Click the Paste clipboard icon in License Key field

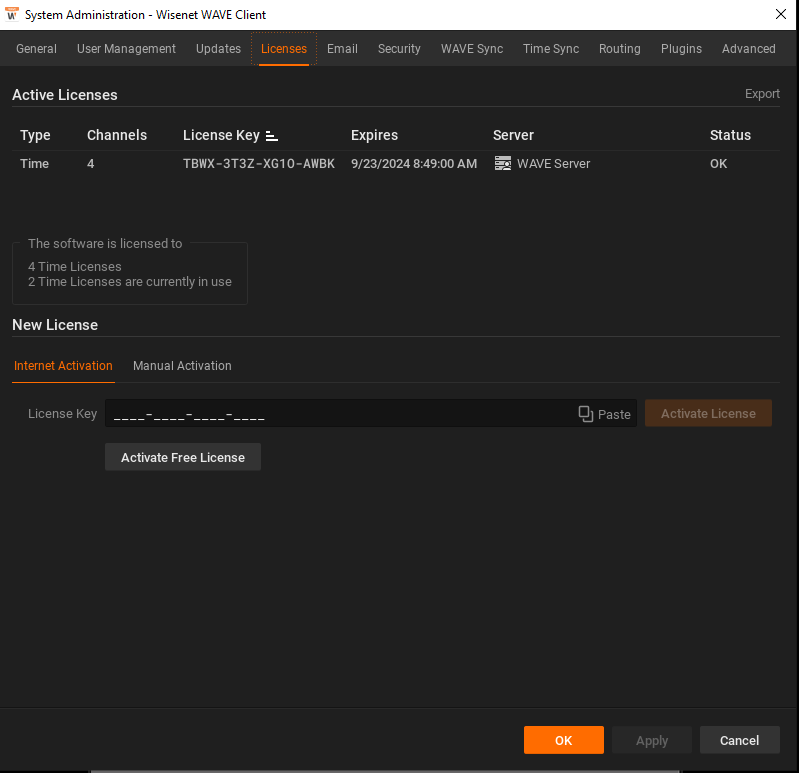pyautogui.click(x=586, y=414)
